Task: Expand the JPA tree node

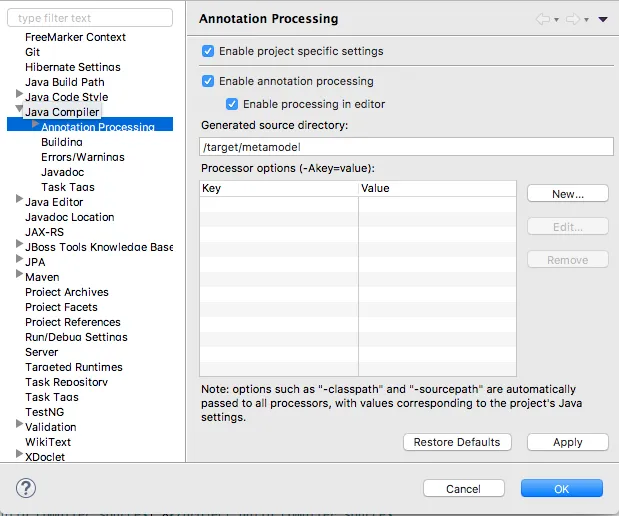Action: (19, 260)
